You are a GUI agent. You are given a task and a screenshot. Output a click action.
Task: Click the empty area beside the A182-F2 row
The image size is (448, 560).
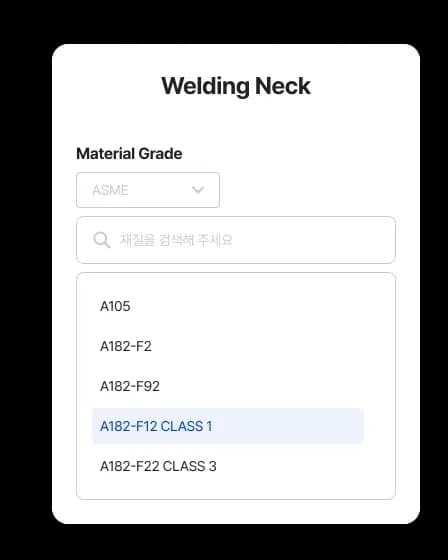coord(257,346)
